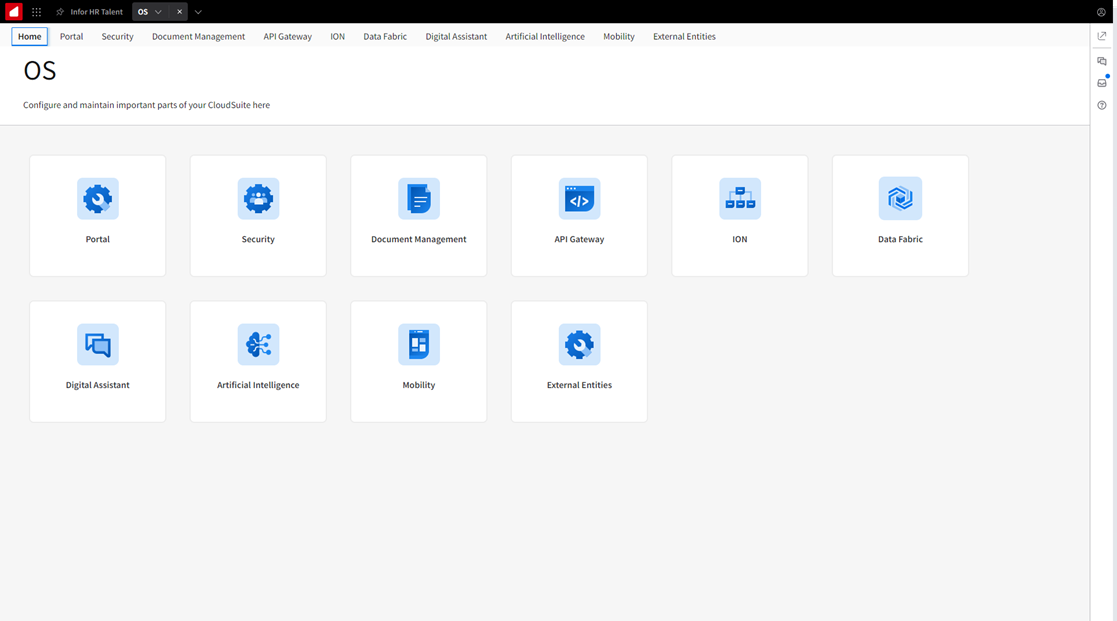Open the app launcher grid icon
This screenshot has height=621, width=1117.
click(36, 12)
